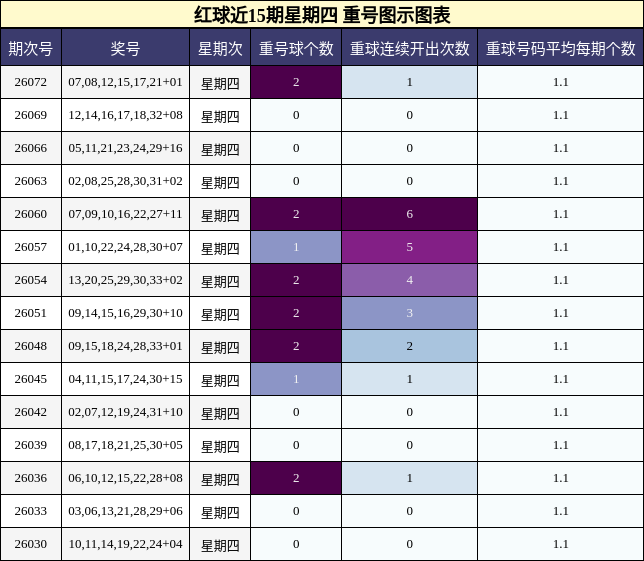
Task: Click the repeat count 2 cell in row 26072
Action: (x=296, y=82)
